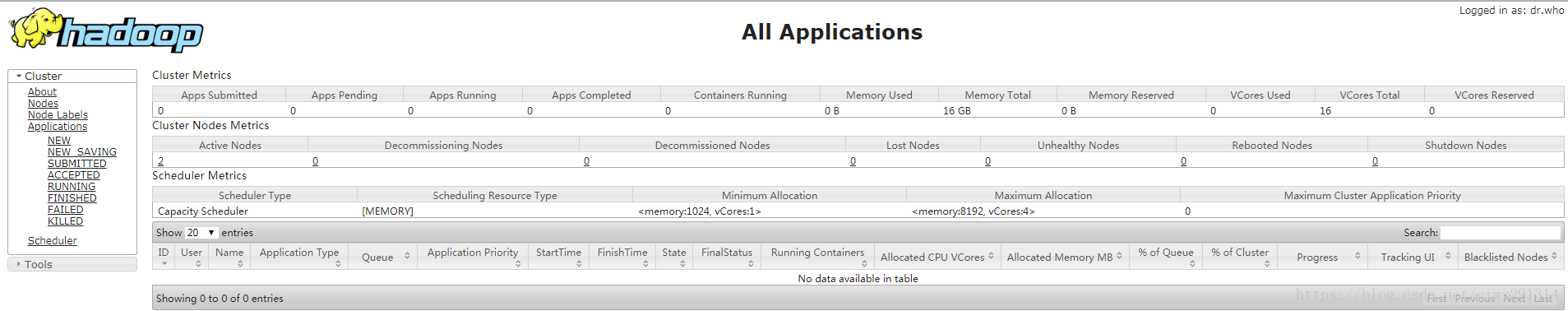The width and height of the screenshot is (1568, 311).
Task: Click the Capacity Scheduler cell text
Action: click(202, 211)
